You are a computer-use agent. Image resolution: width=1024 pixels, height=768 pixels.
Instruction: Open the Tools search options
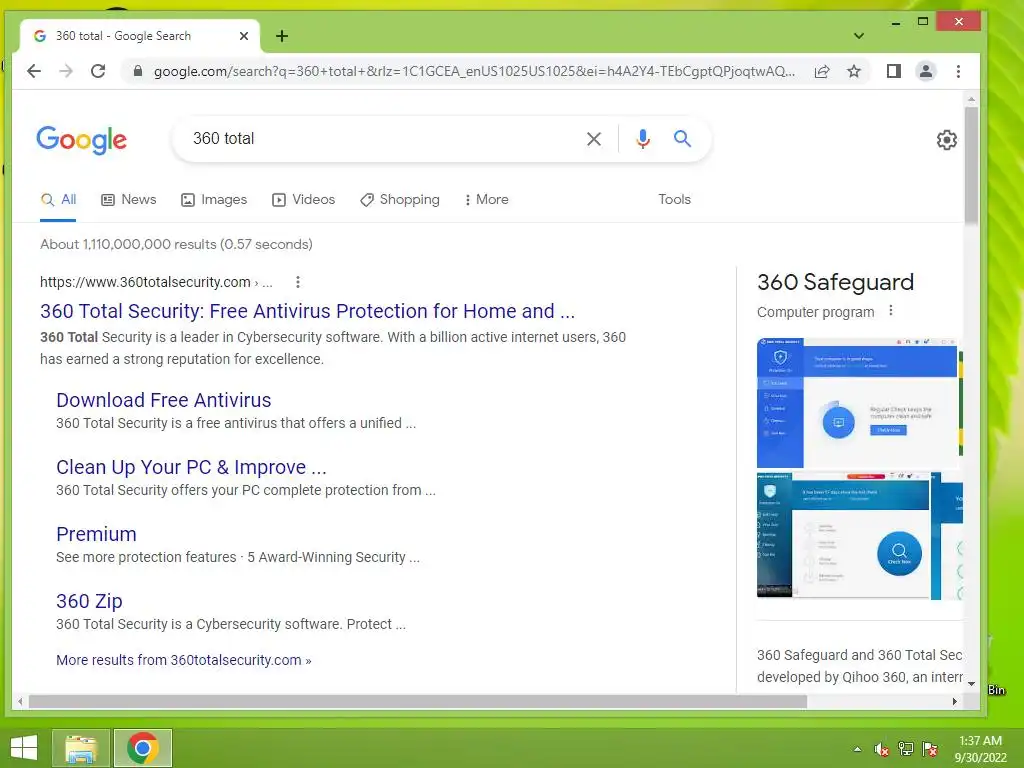(x=674, y=199)
